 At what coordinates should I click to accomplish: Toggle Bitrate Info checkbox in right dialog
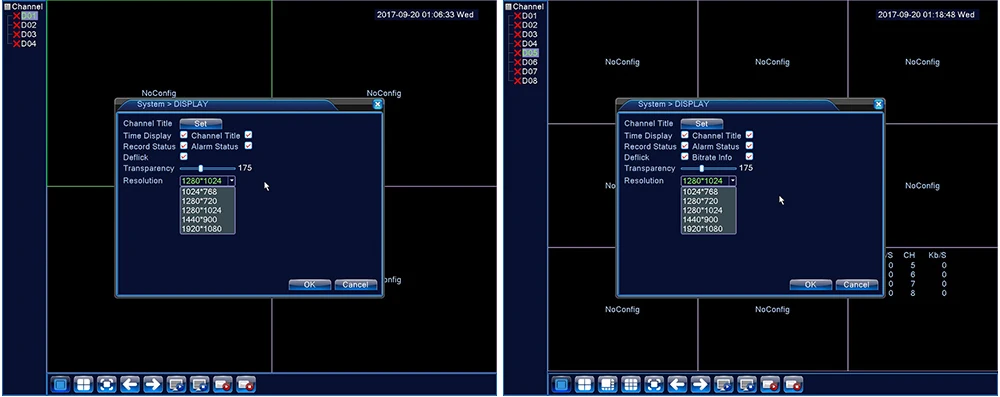click(x=749, y=156)
